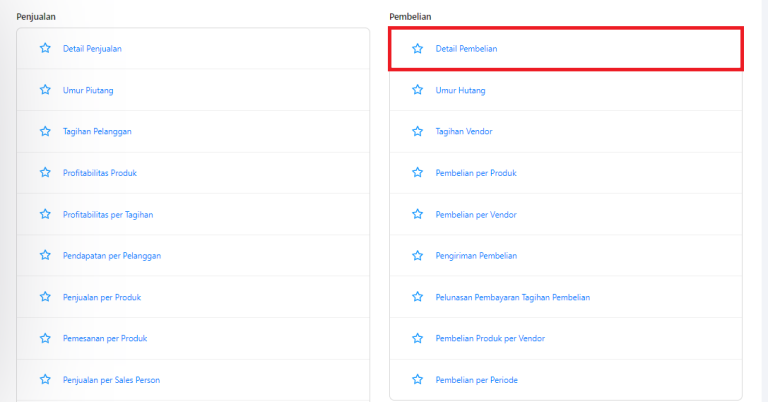Mark Tagihan Vendor with star icon
Image resolution: width=768 pixels, height=402 pixels.
click(x=417, y=131)
